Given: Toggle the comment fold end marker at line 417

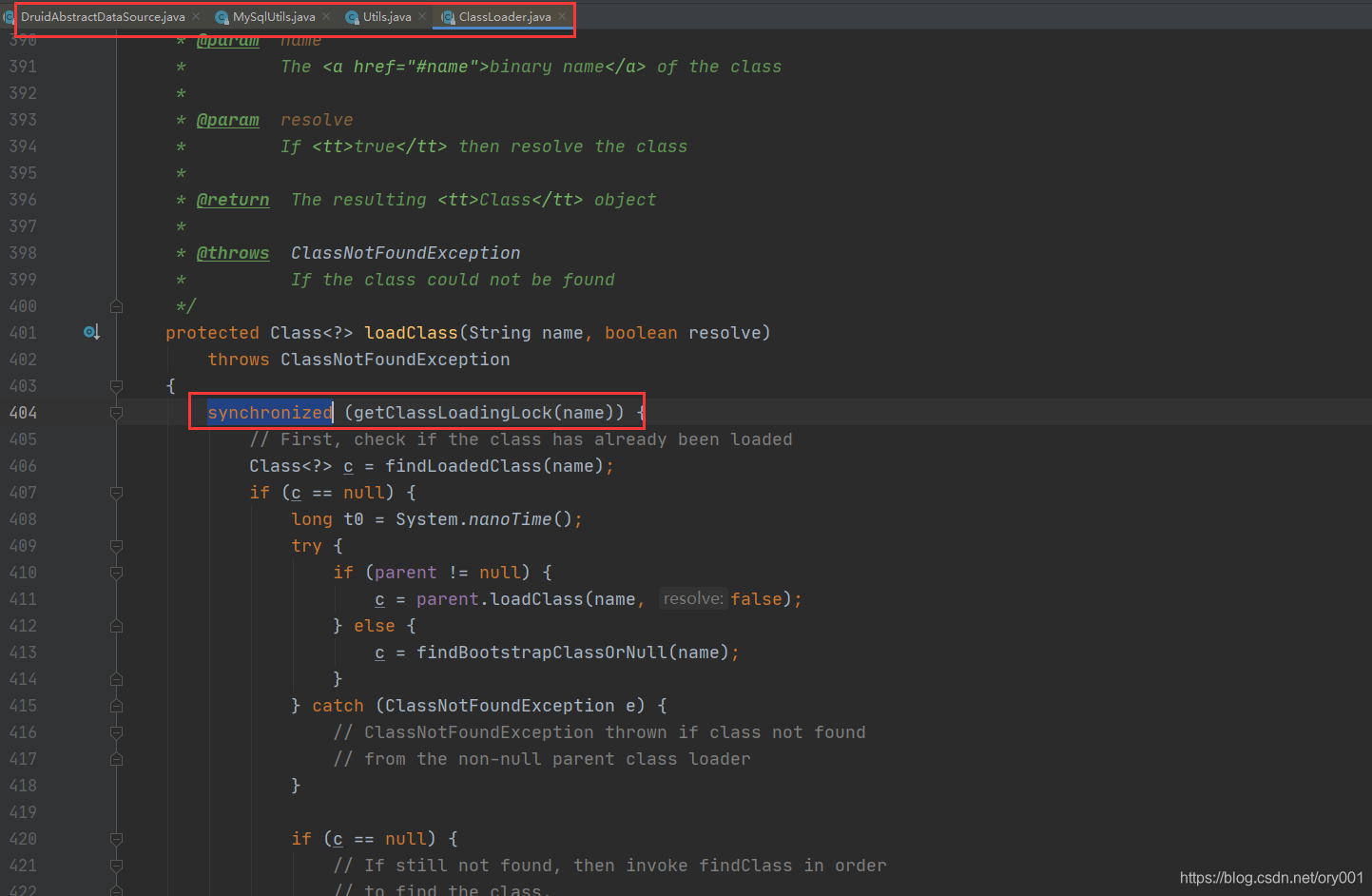Looking at the screenshot, I should click(x=116, y=759).
